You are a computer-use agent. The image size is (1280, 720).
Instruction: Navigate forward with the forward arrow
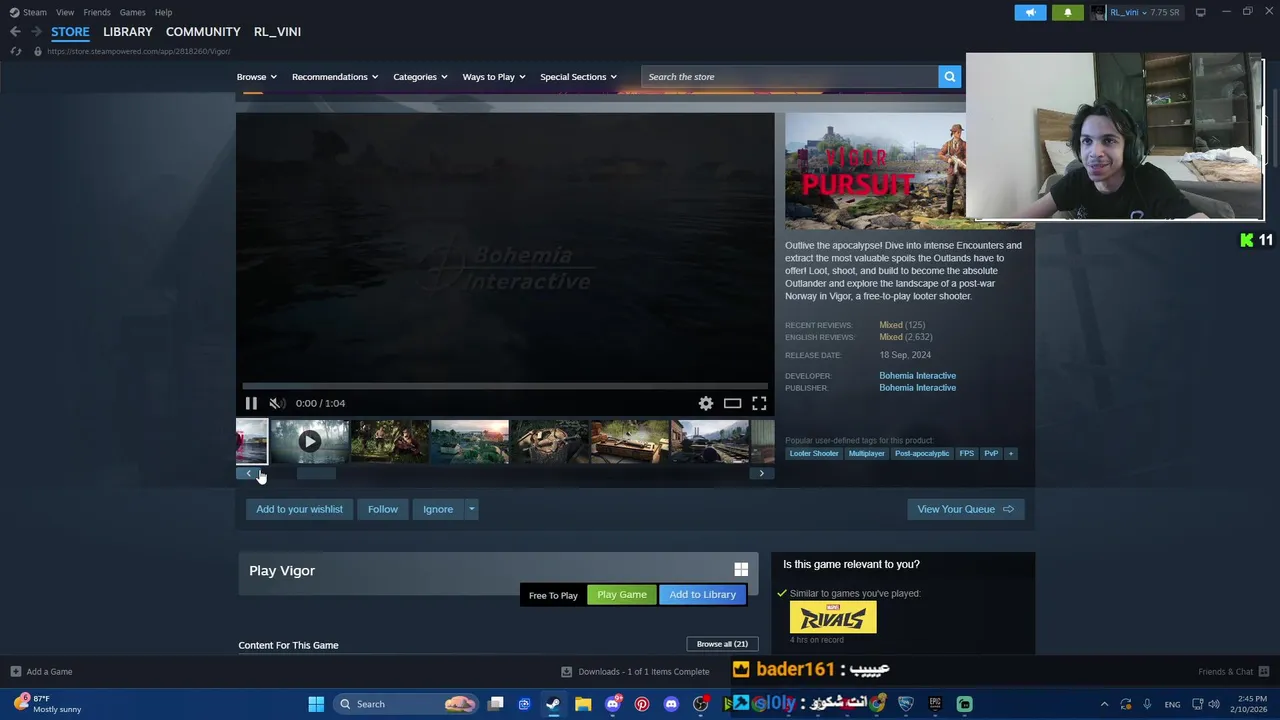pyautogui.click(x=36, y=32)
